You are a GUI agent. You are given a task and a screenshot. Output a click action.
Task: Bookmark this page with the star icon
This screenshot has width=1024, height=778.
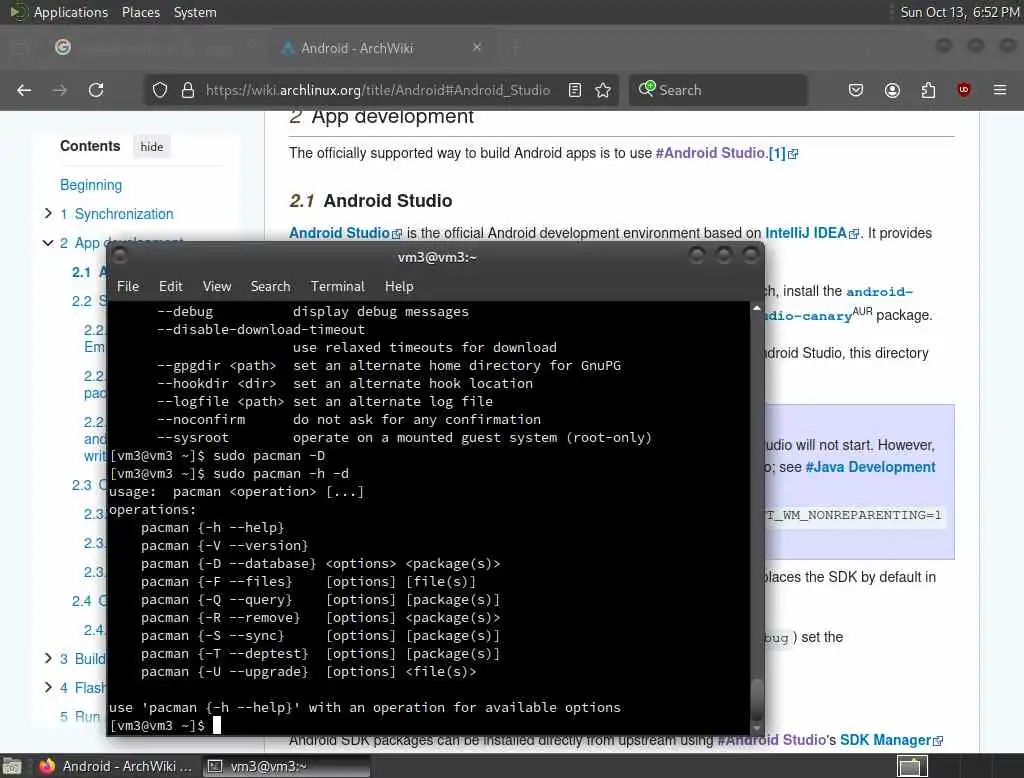click(x=603, y=90)
